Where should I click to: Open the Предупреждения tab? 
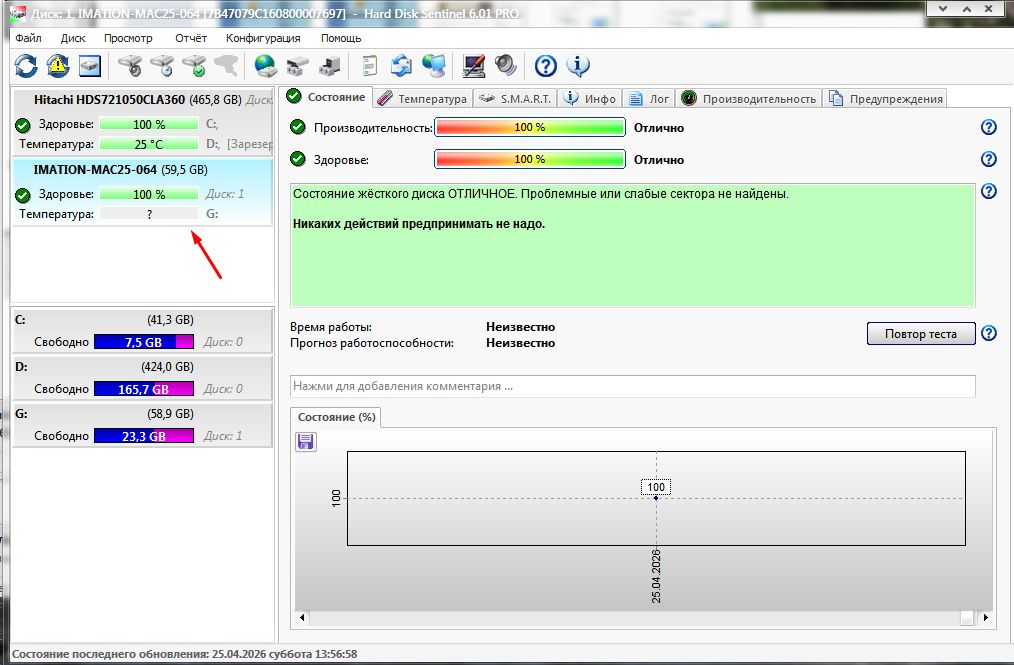pyautogui.click(x=885, y=98)
